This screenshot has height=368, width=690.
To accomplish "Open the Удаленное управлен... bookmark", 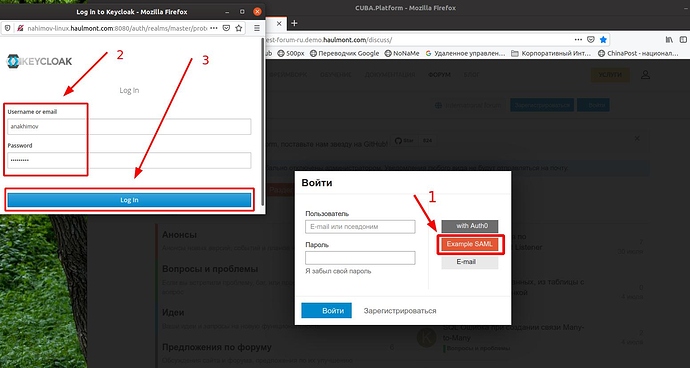I will (x=465, y=53).
